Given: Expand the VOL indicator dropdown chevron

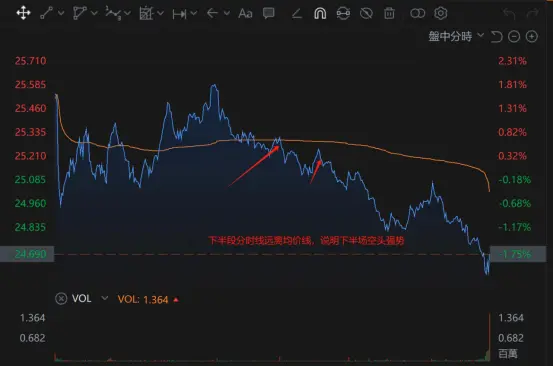Looking at the screenshot, I should tap(104, 299).
